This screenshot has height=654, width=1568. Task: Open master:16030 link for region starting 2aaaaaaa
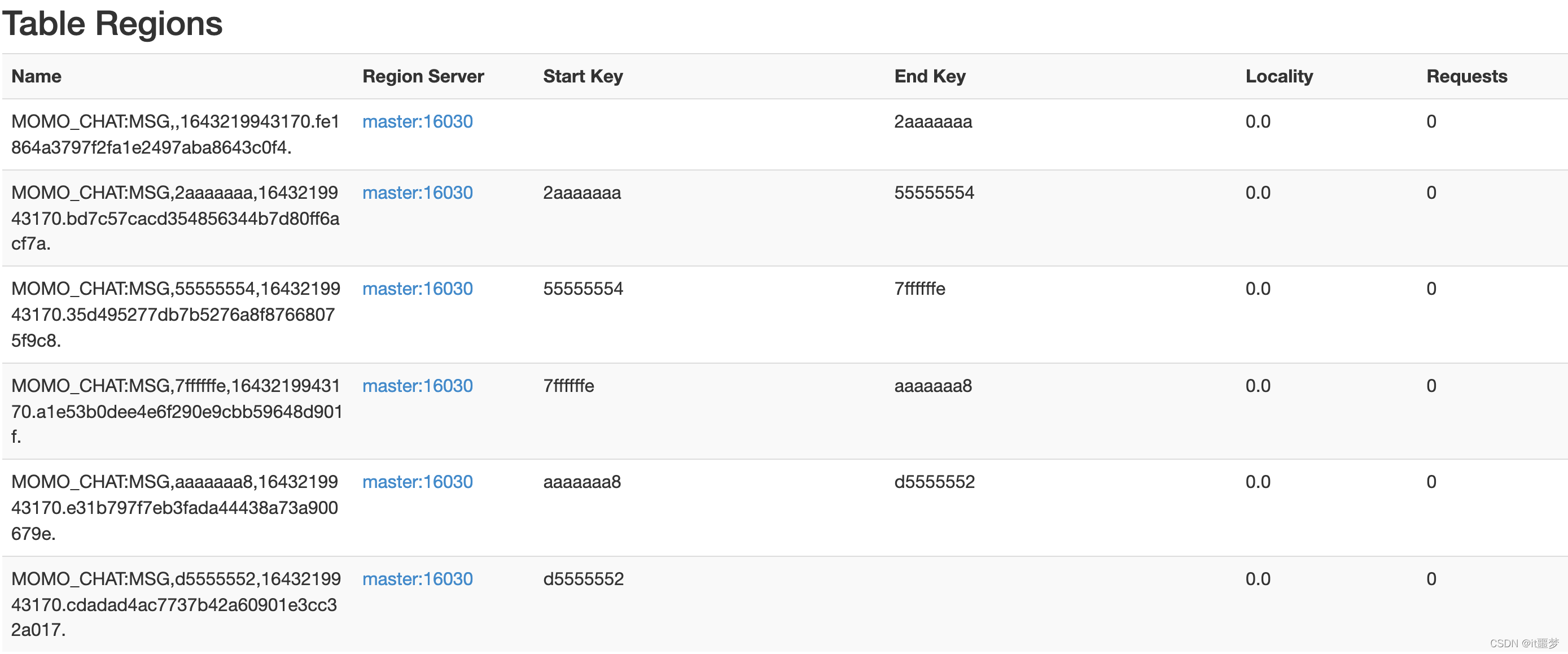[418, 193]
